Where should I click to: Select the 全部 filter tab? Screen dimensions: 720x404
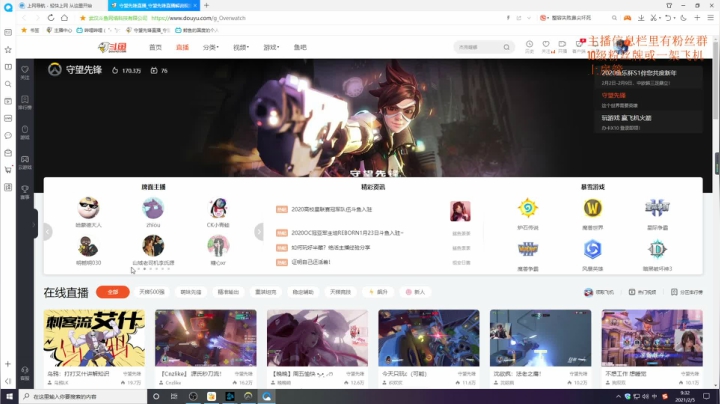[112, 292]
